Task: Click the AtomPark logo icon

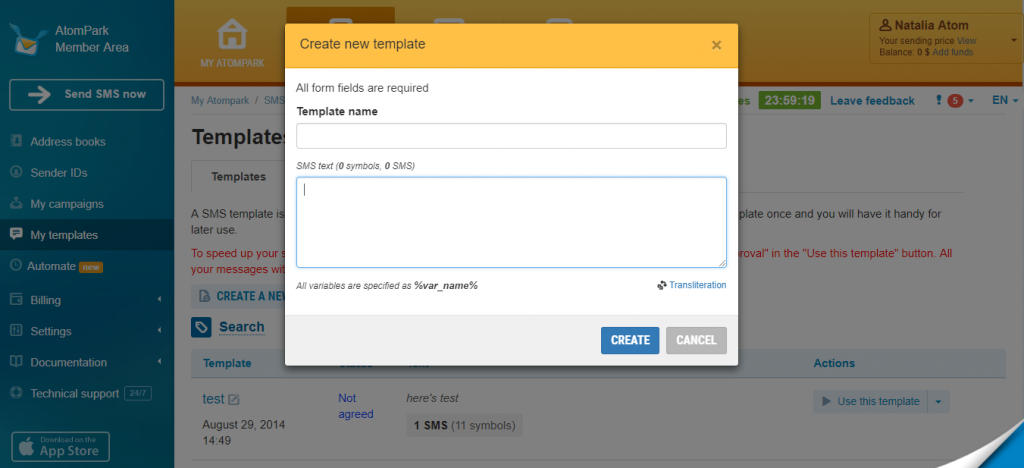Action: coord(27,39)
